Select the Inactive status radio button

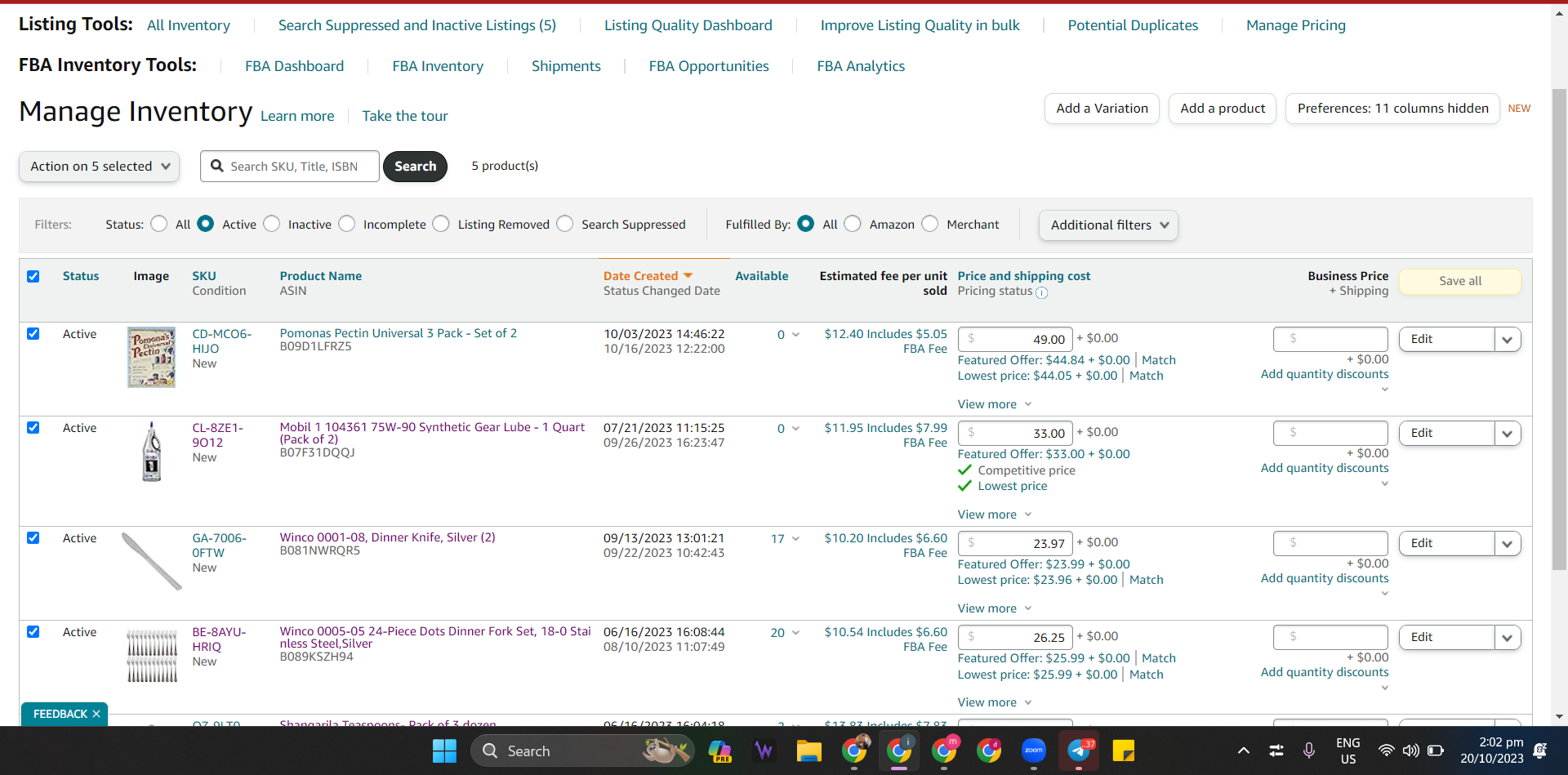pyautogui.click(x=272, y=224)
